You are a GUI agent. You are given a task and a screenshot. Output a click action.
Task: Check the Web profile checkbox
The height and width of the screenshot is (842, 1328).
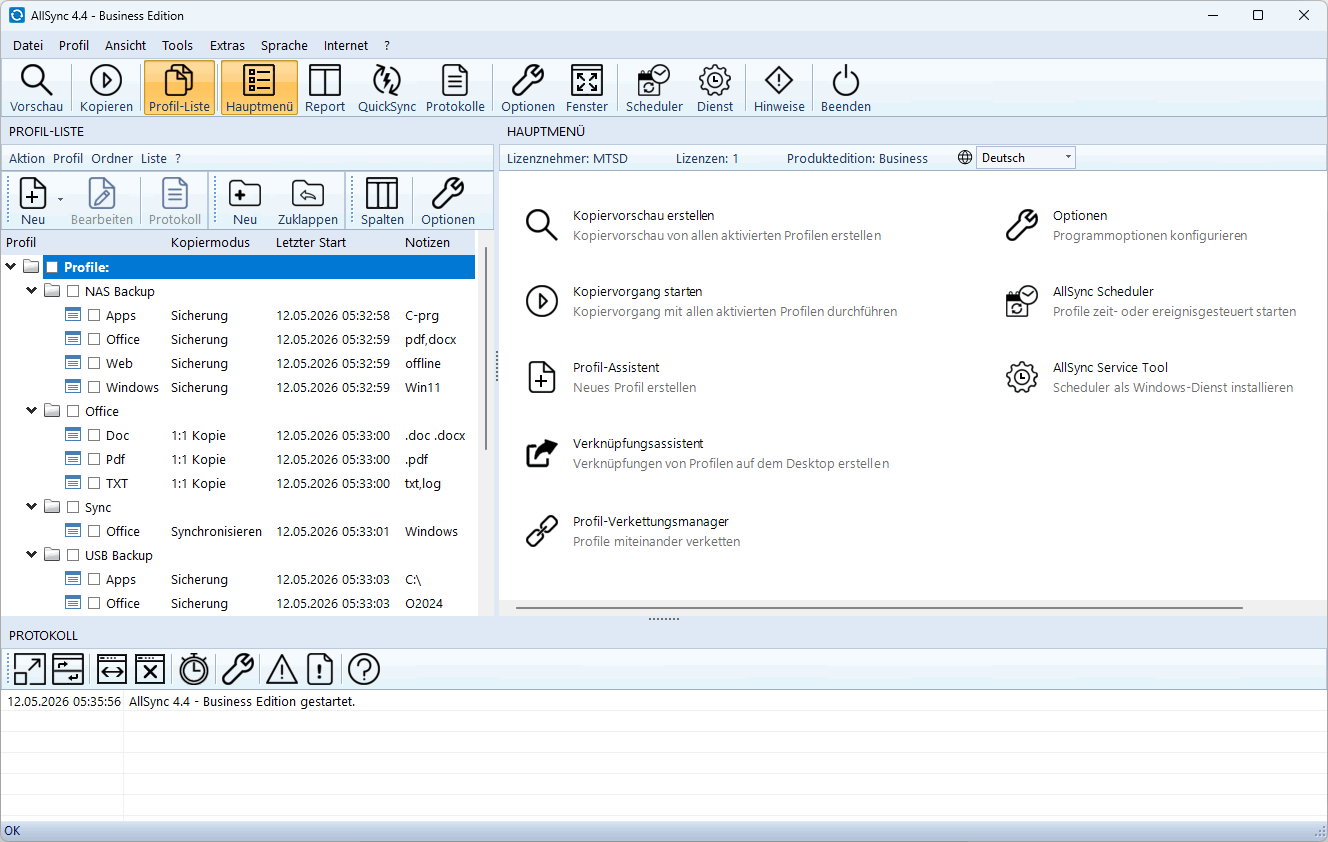click(94, 363)
